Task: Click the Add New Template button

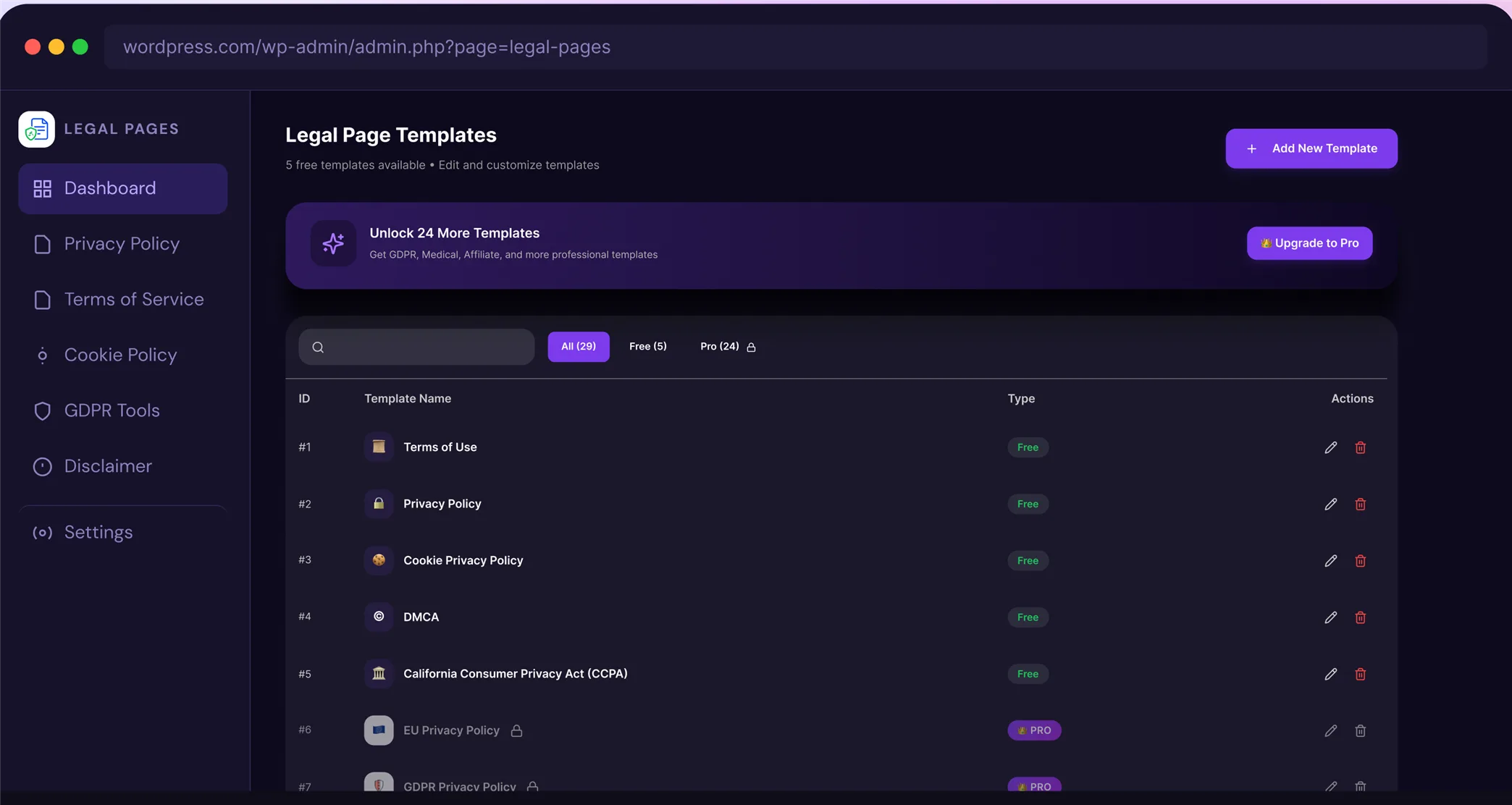Action: [x=1311, y=148]
